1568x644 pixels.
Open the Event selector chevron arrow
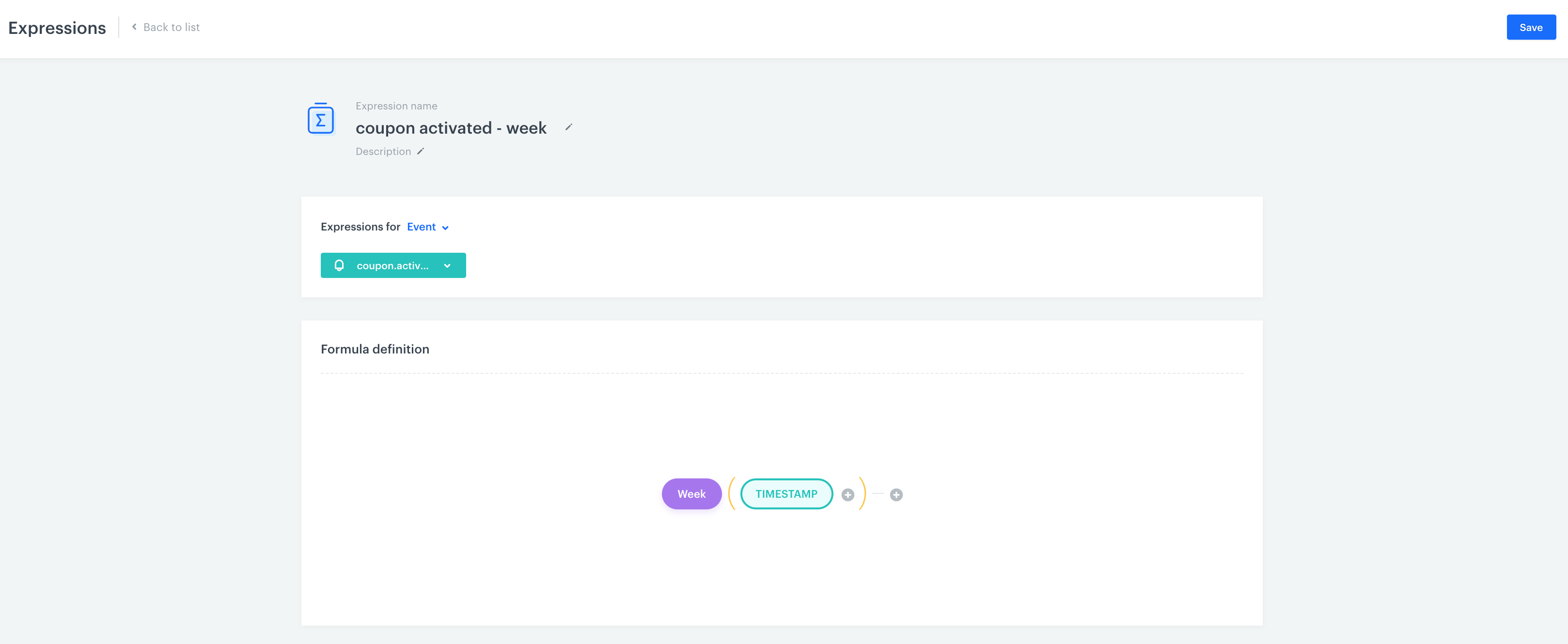[446, 228]
